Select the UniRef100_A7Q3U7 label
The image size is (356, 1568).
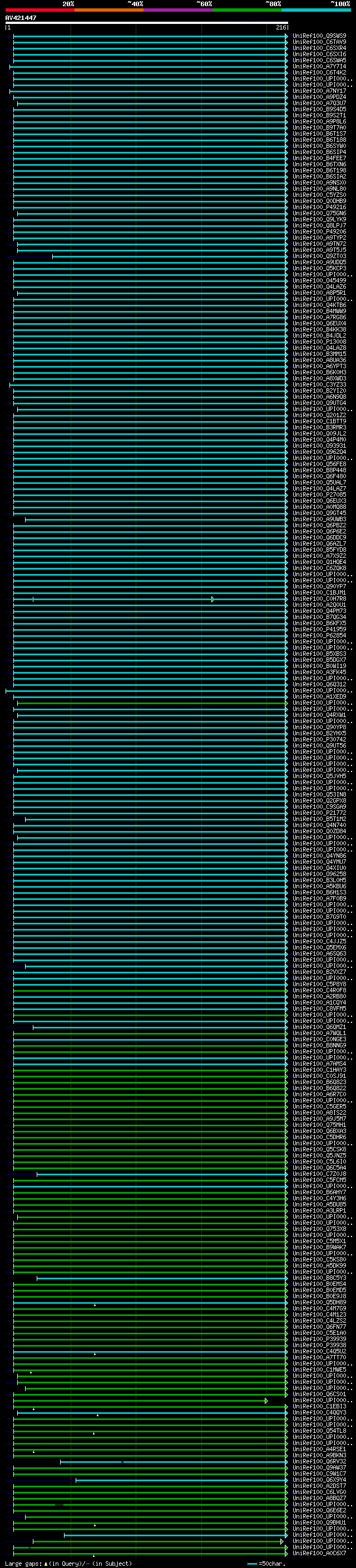point(319,103)
